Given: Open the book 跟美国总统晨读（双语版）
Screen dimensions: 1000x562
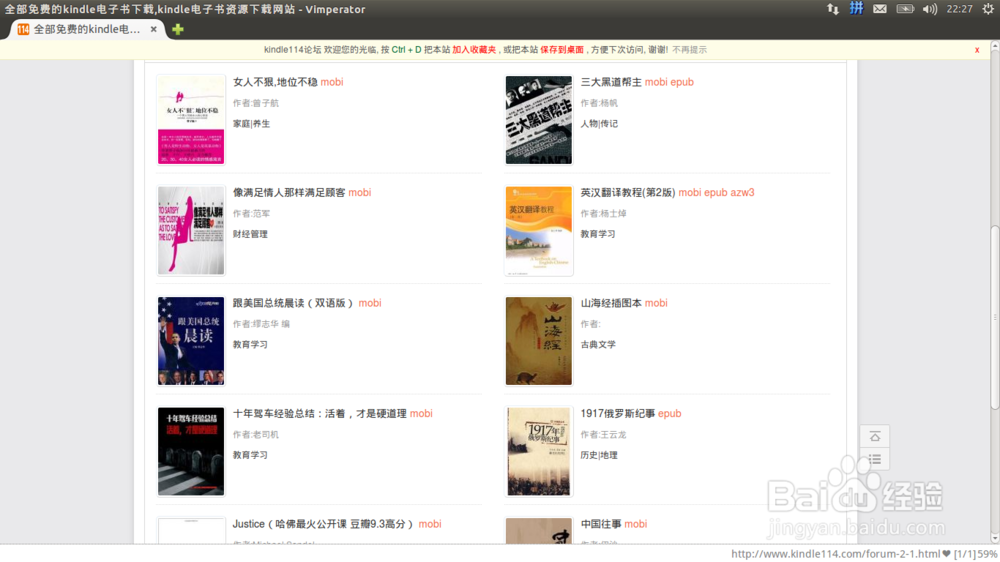Looking at the screenshot, I should tap(294, 303).
